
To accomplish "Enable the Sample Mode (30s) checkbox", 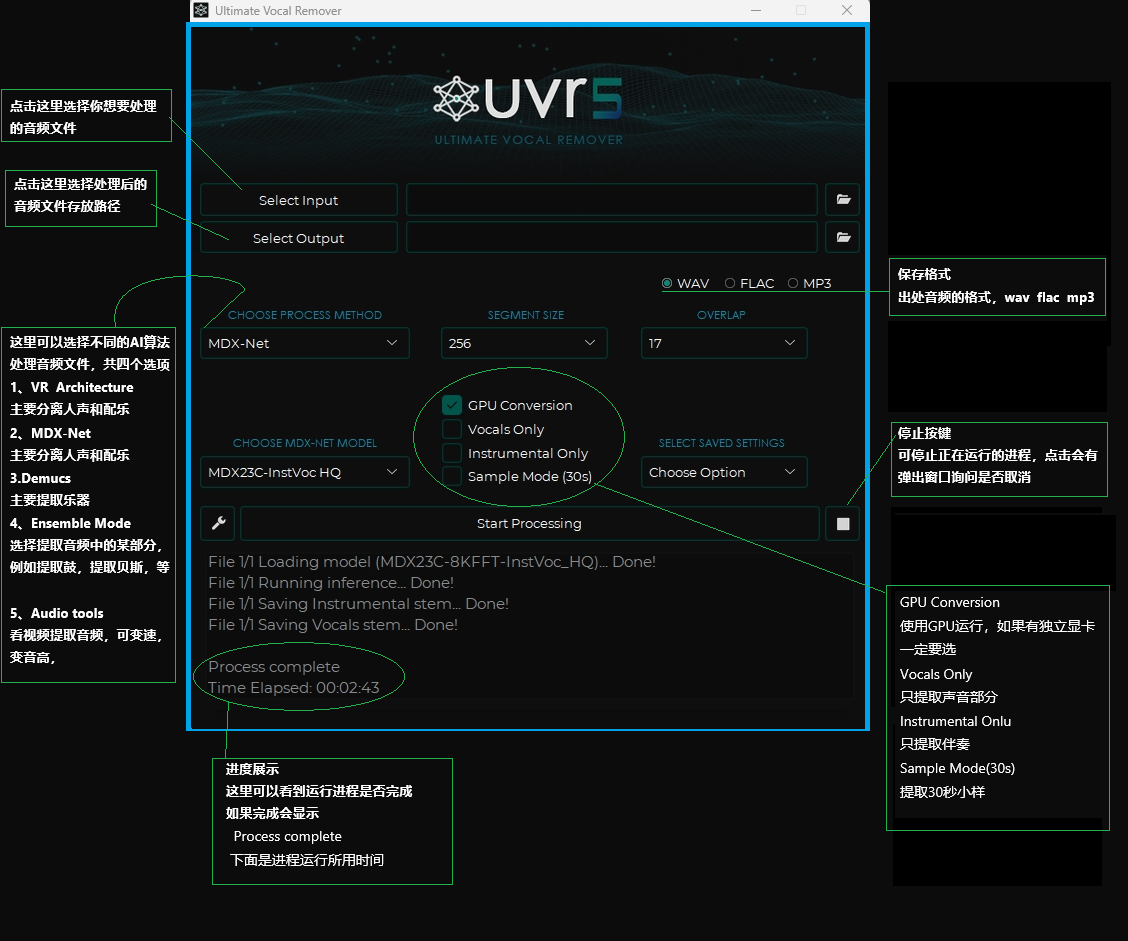I will click(452, 476).
